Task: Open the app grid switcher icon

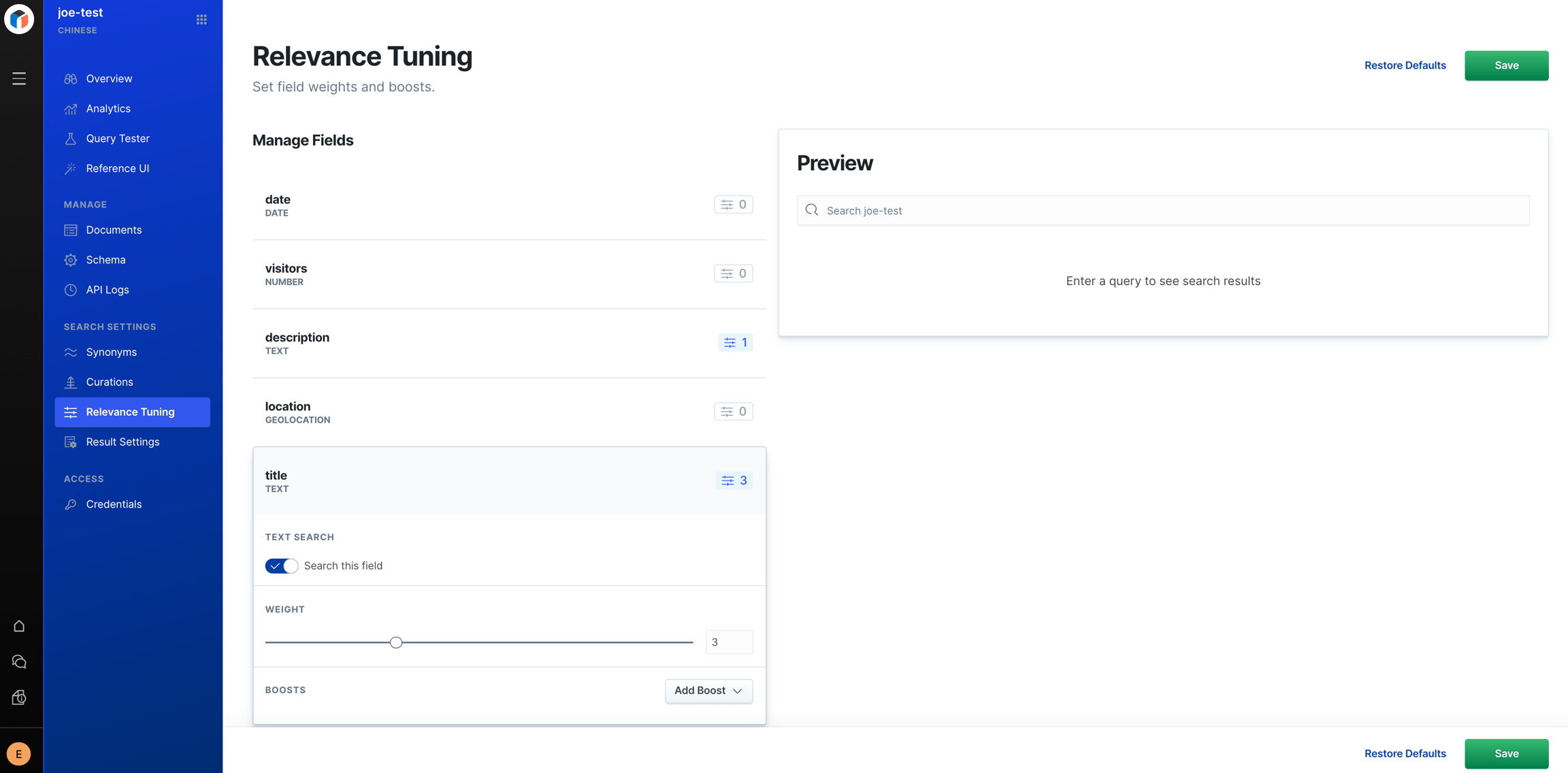Action: point(201,20)
